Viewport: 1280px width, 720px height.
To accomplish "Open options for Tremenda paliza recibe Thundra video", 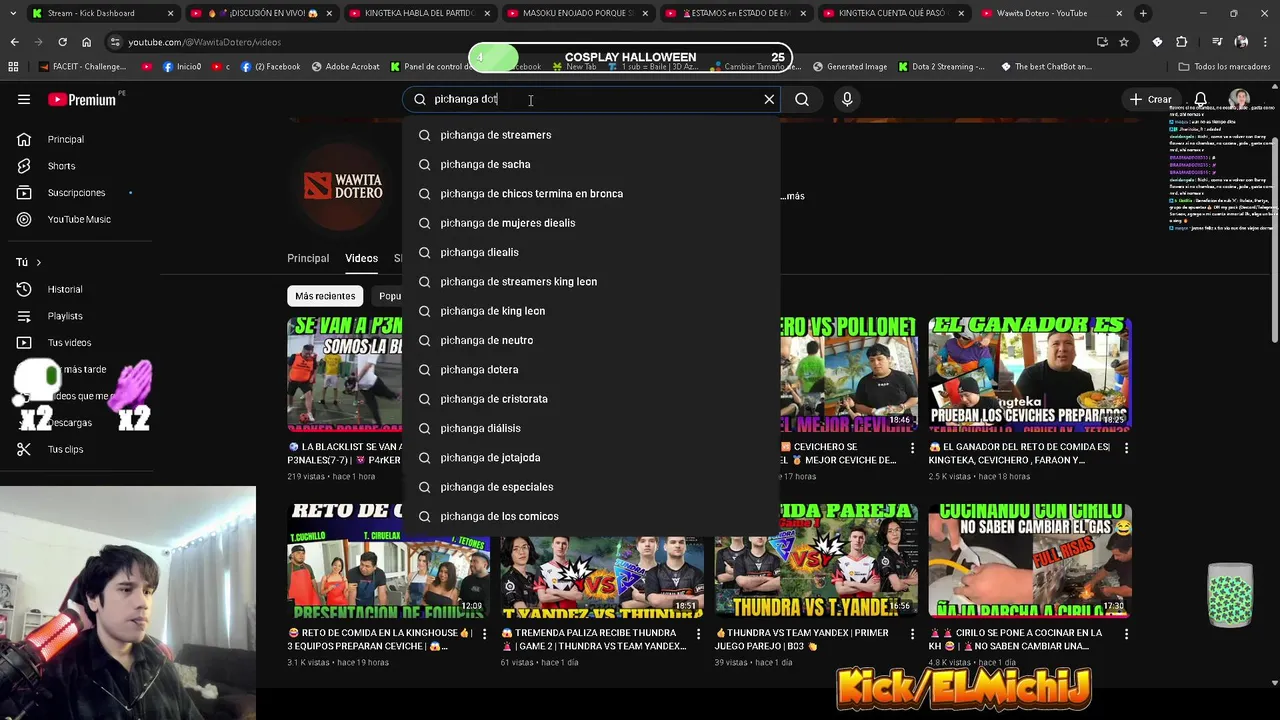I will pyautogui.click(x=698, y=634).
